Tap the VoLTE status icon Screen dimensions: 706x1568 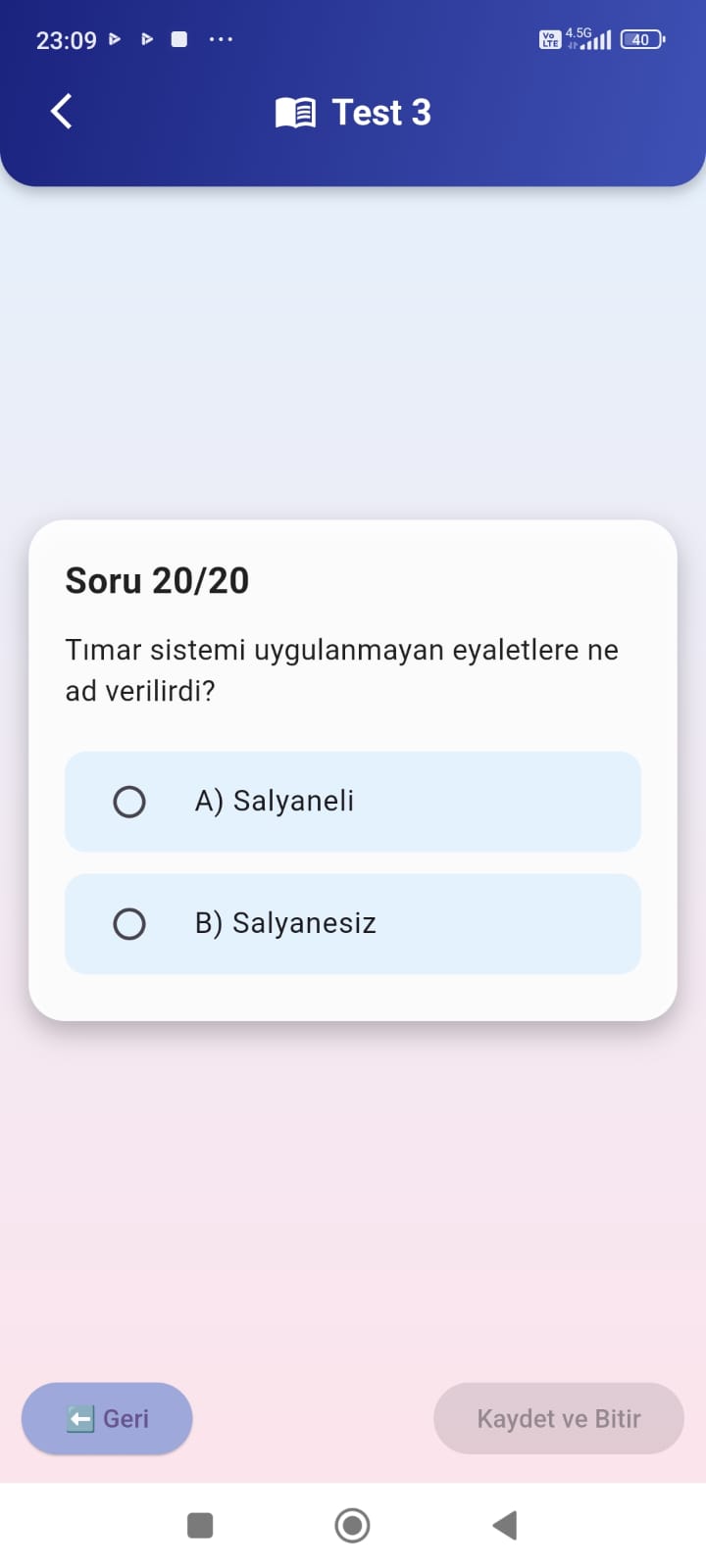click(550, 39)
